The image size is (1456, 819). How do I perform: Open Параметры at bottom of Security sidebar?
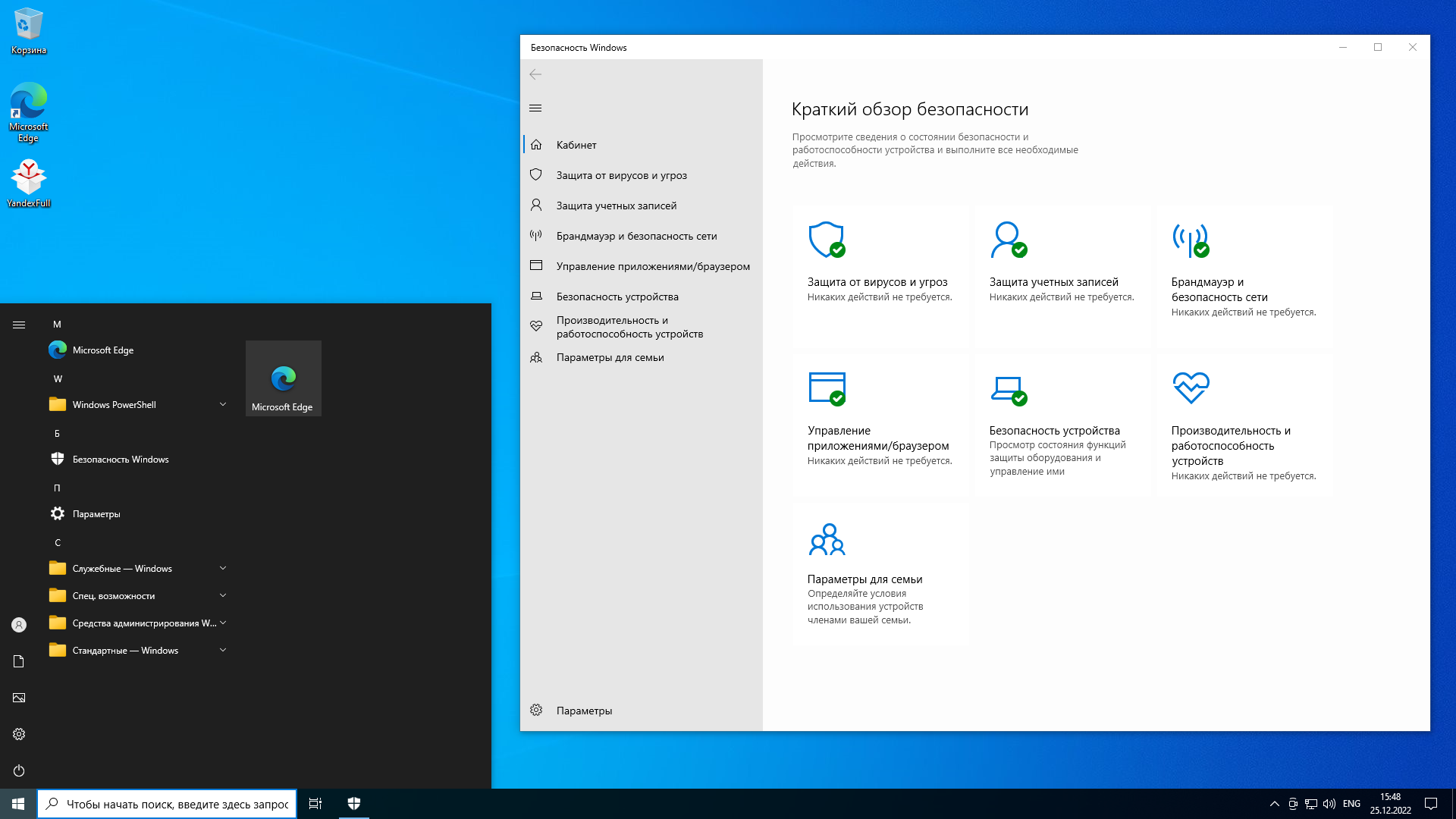click(584, 711)
